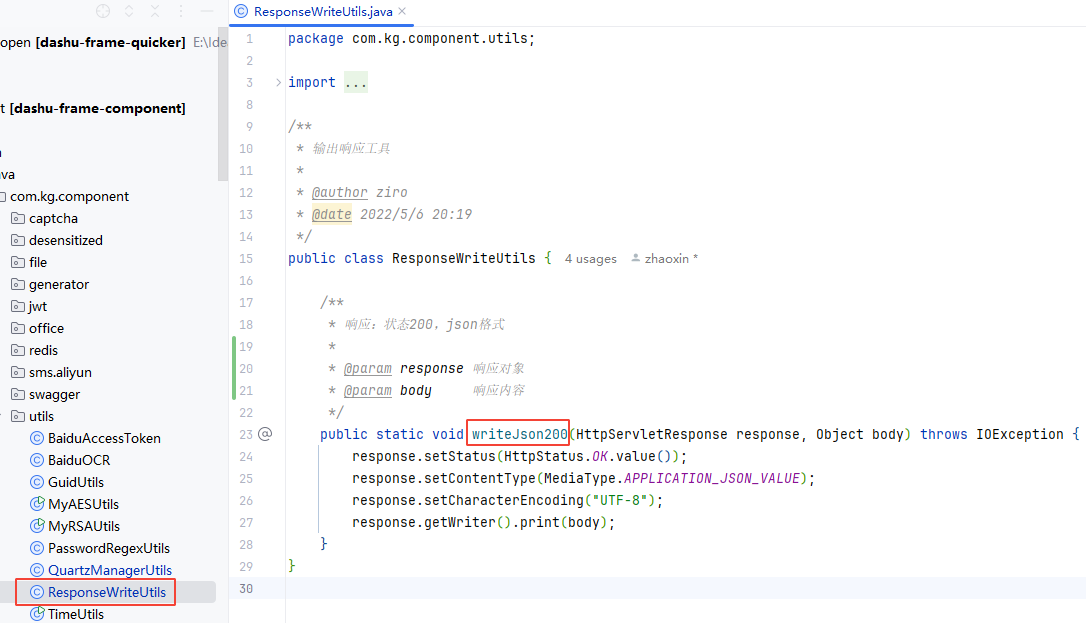Click the MyRSAUtils class icon
Viewport: 1086px width, 623px height.
point(37,526)
